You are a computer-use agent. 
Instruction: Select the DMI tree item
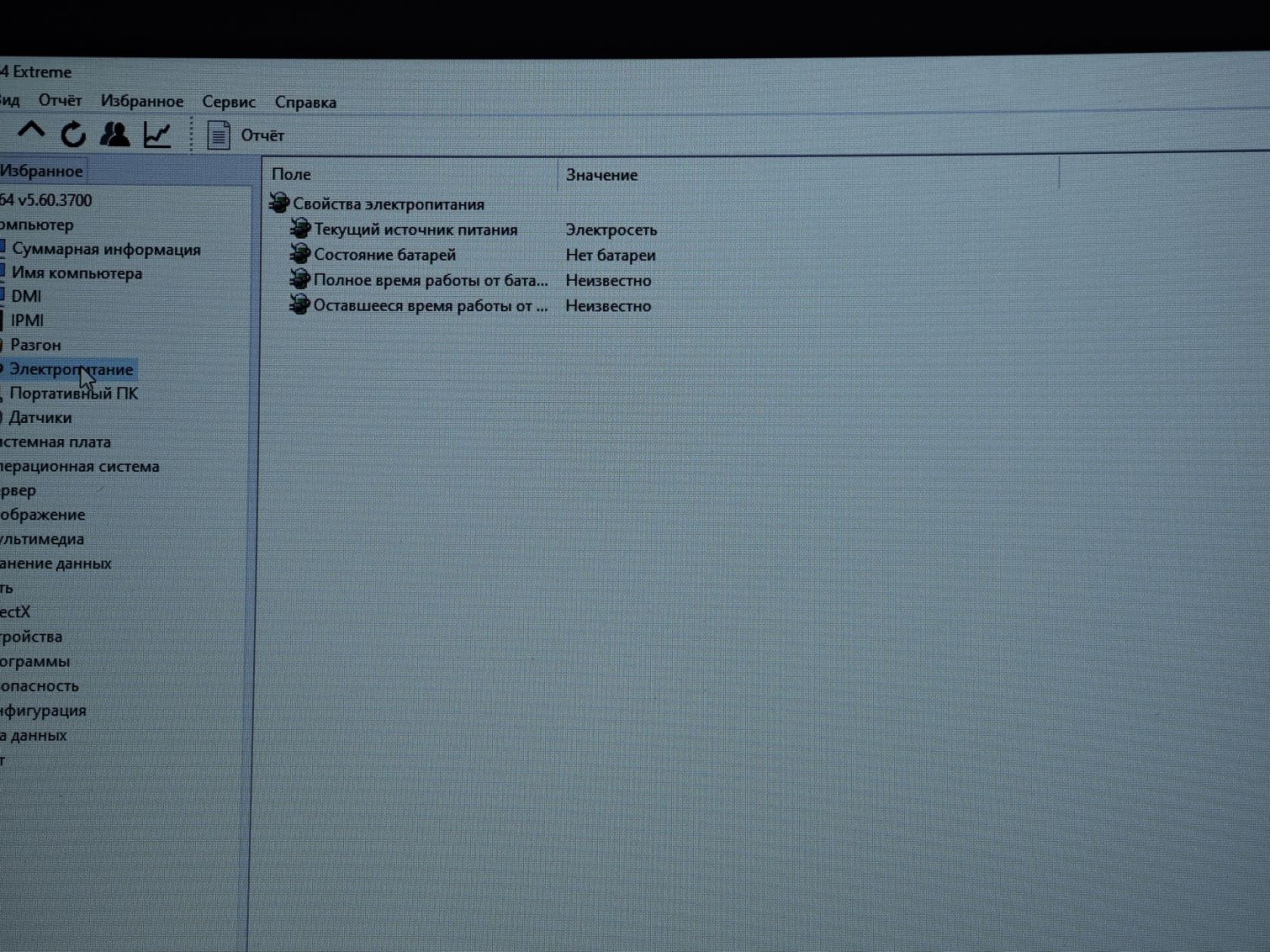pos(26,296)
